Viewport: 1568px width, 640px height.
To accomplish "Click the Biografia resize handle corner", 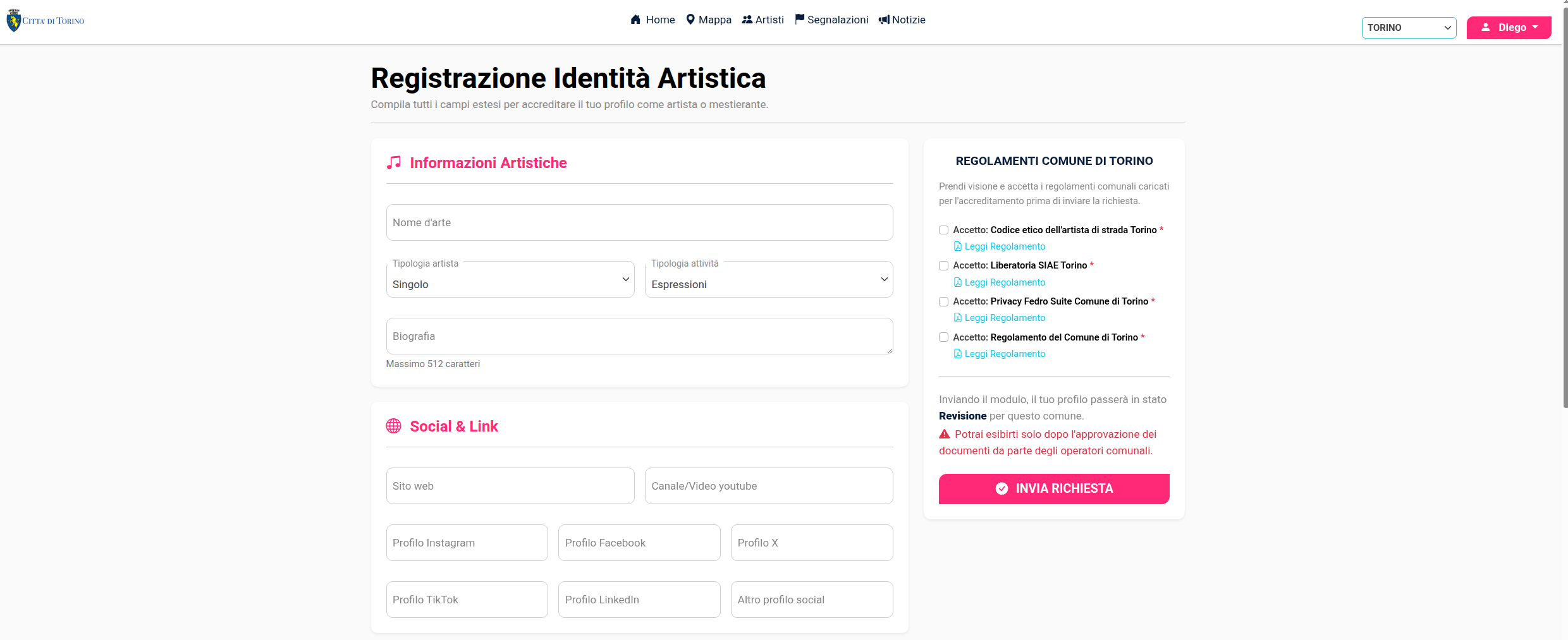I will tap(889, 350).
